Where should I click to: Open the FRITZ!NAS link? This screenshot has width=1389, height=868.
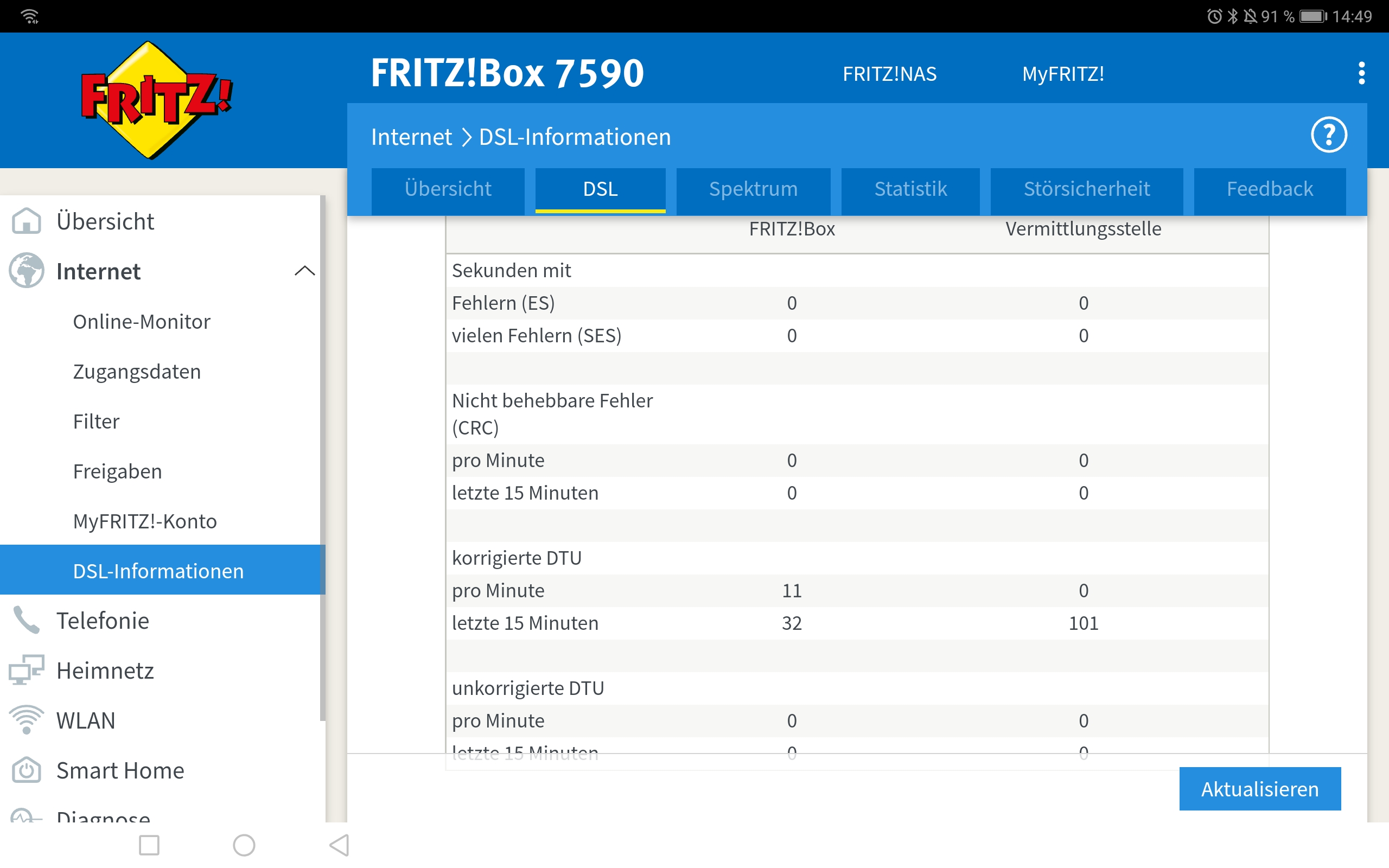pos(889,74)
